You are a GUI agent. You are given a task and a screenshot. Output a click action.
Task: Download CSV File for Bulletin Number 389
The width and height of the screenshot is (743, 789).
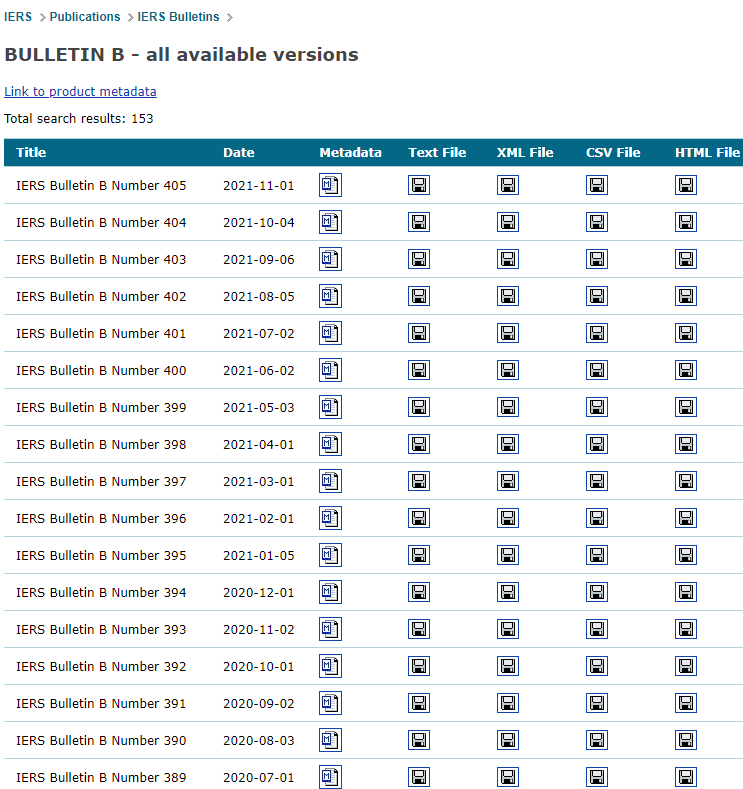(597, 777)
